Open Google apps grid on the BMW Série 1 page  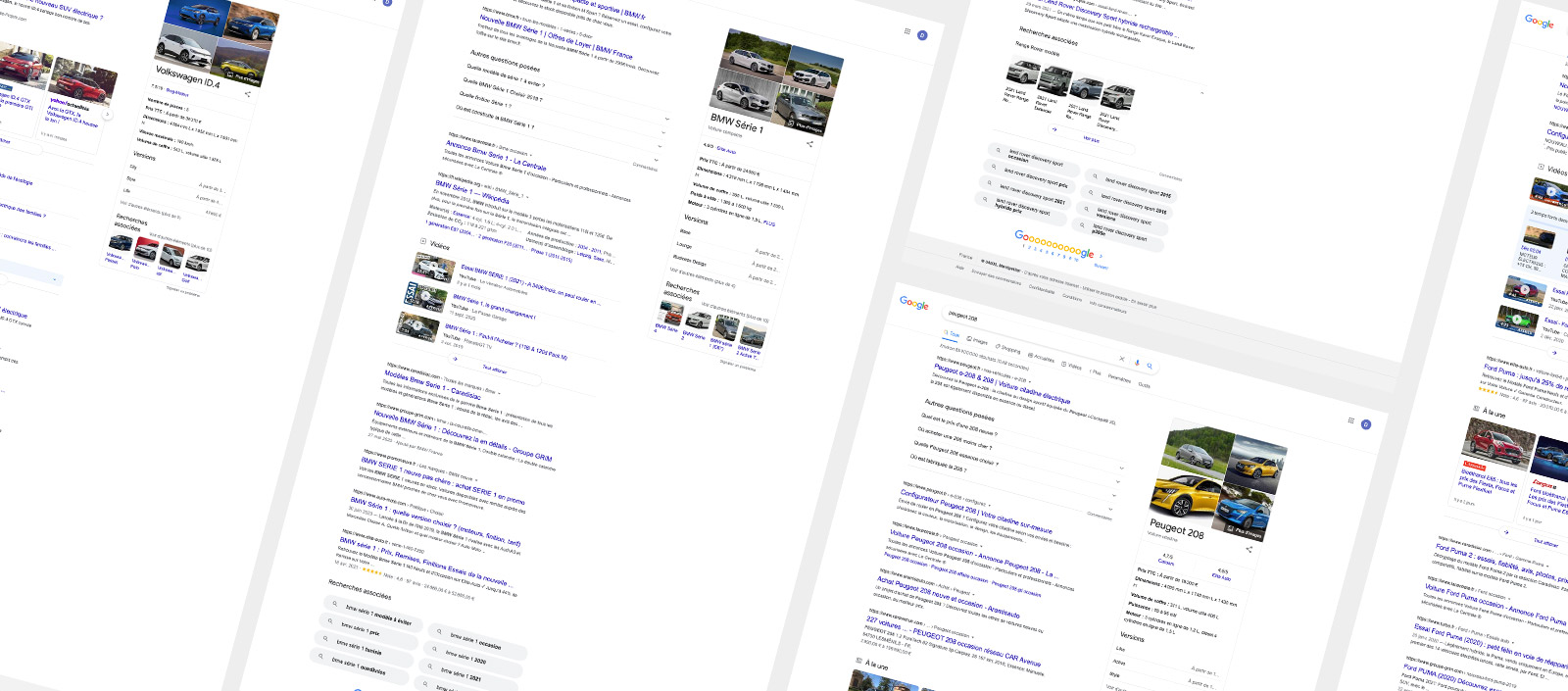(x=907, y=31)
